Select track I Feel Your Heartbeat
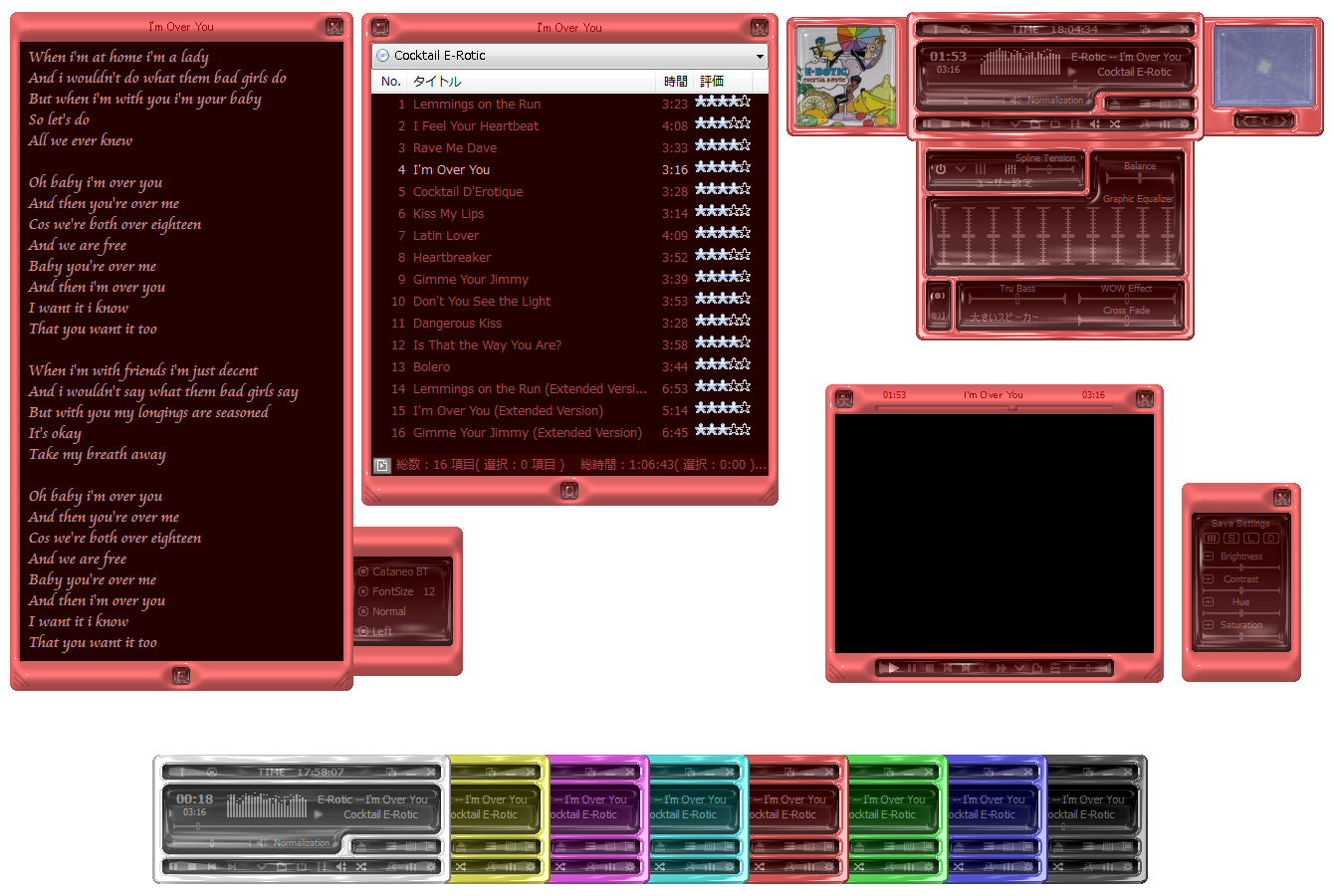This screenshot has width=1334, height=896. pyautogui.click(x=476, y=125)
